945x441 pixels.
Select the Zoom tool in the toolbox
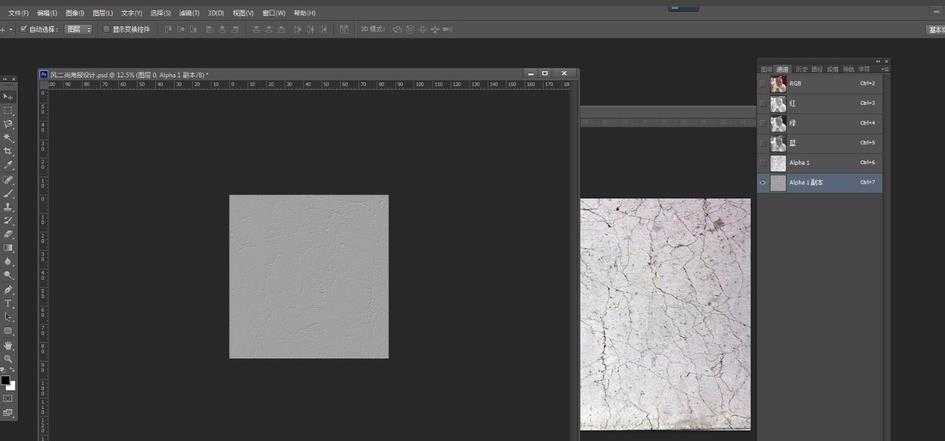pyautogui.click(x=8, y=358)
